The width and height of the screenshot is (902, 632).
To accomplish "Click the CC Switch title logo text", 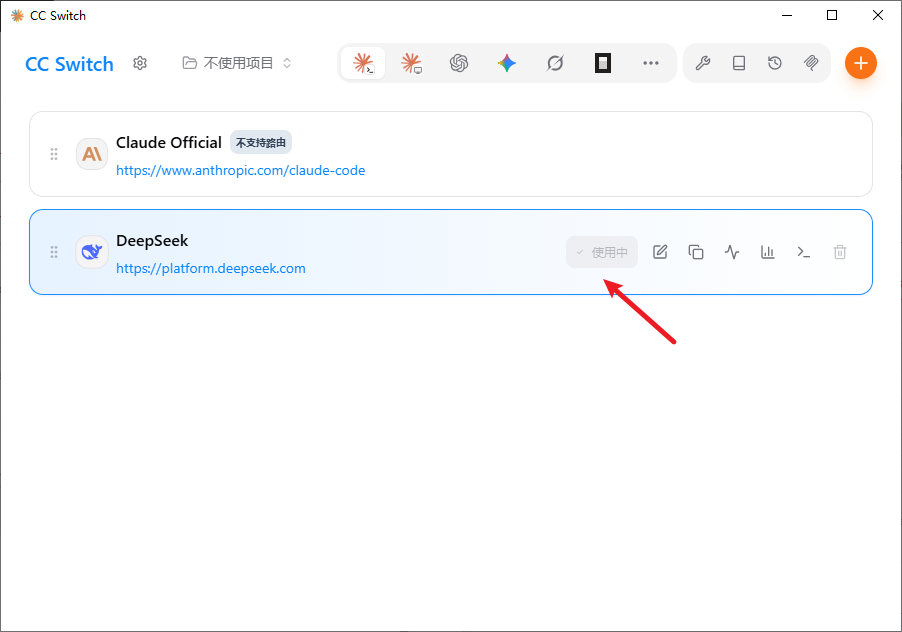I will pyautogui.click(x=70, y=64).
